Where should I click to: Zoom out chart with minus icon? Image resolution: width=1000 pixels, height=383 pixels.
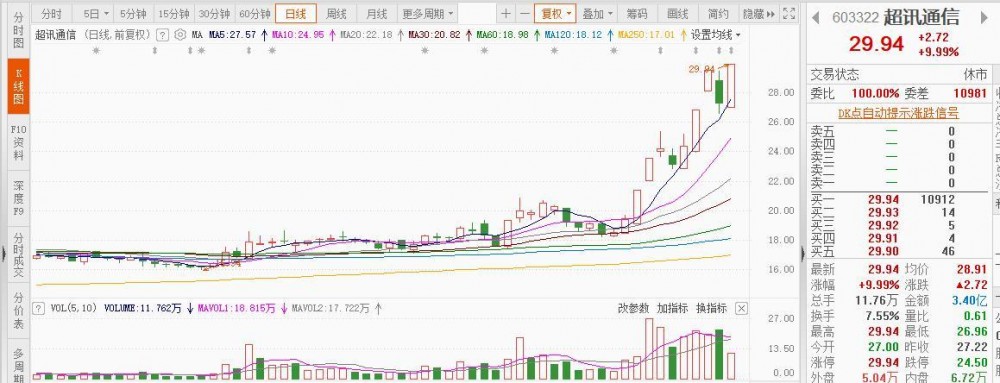pos(524,13)
